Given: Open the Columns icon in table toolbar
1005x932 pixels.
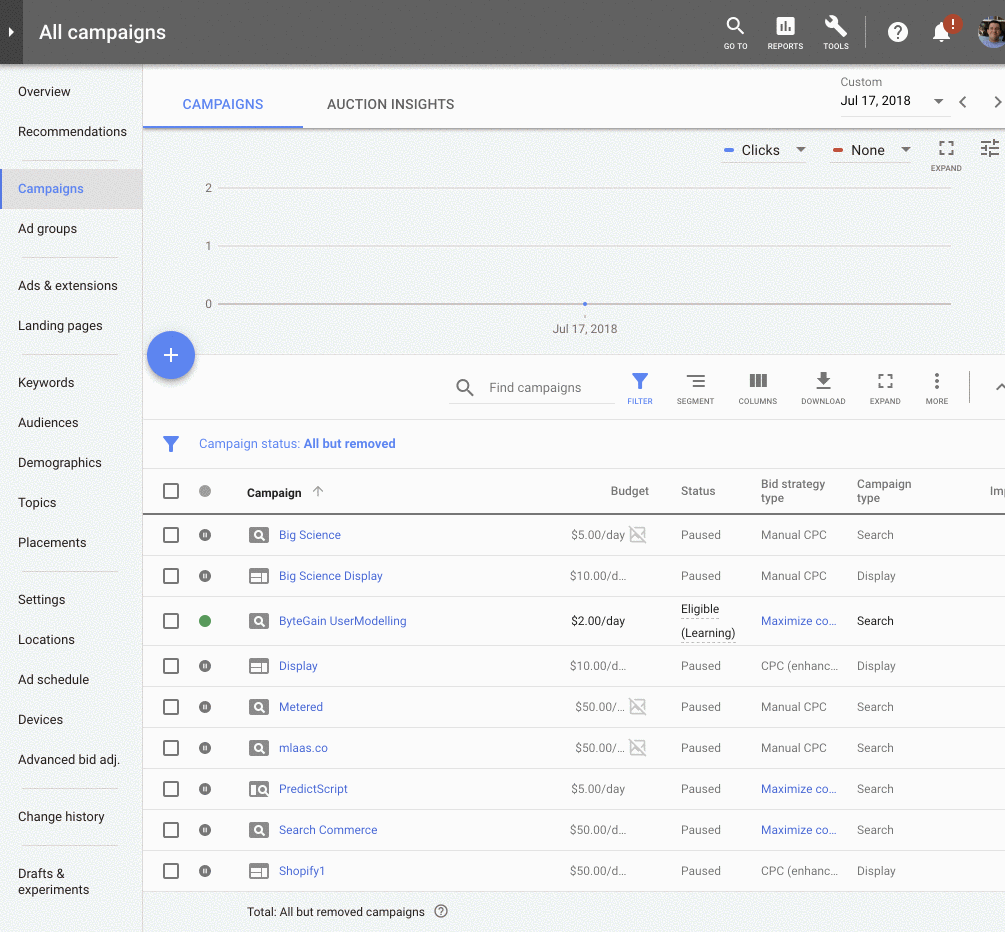Looking at the screenshot, I should pos(758,388).
